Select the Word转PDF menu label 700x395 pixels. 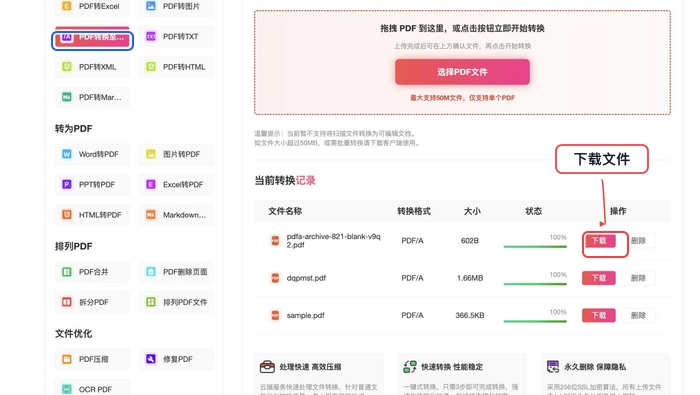(x=99, y=154)
